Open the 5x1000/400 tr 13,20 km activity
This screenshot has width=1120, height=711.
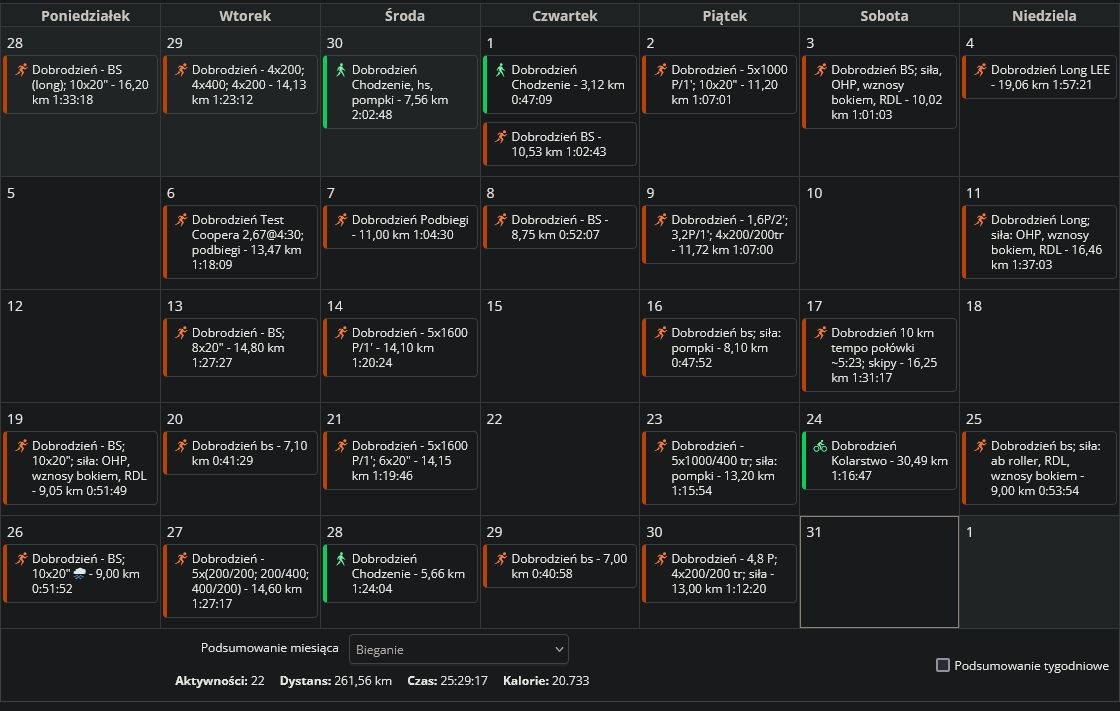point(719,468)
